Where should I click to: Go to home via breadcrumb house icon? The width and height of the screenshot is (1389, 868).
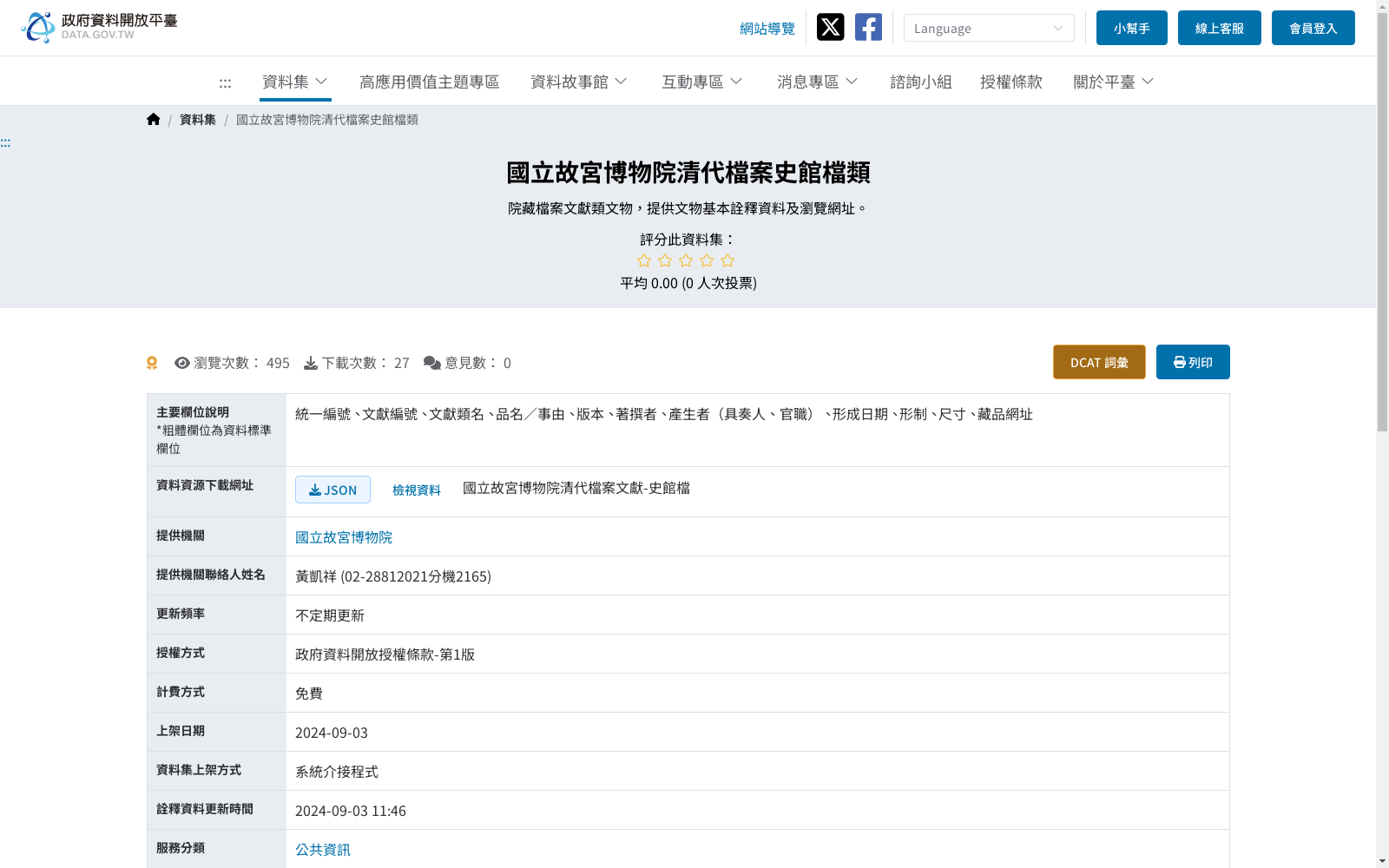coord(154,119)
